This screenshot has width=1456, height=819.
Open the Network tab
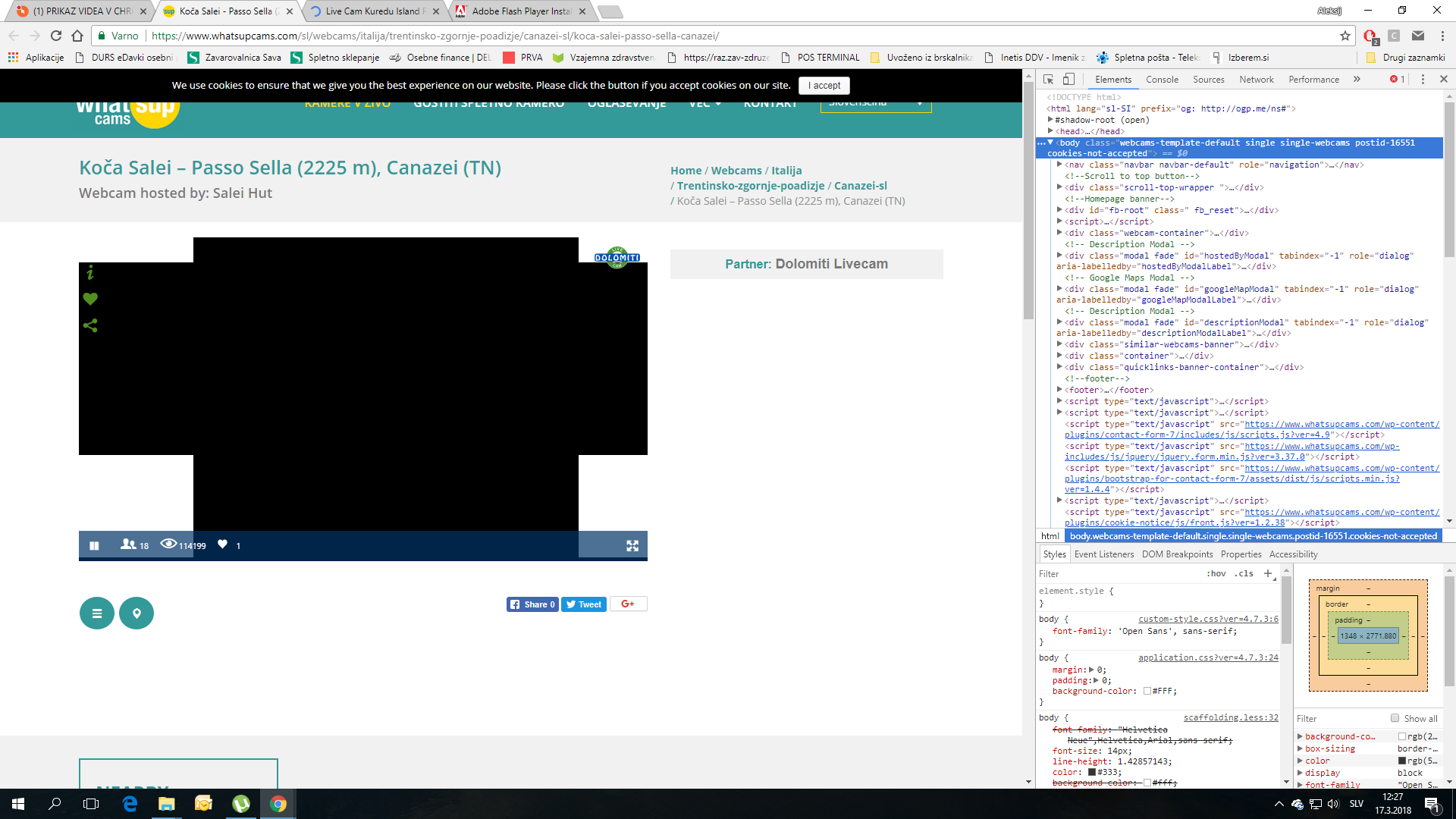point(1257,80)
